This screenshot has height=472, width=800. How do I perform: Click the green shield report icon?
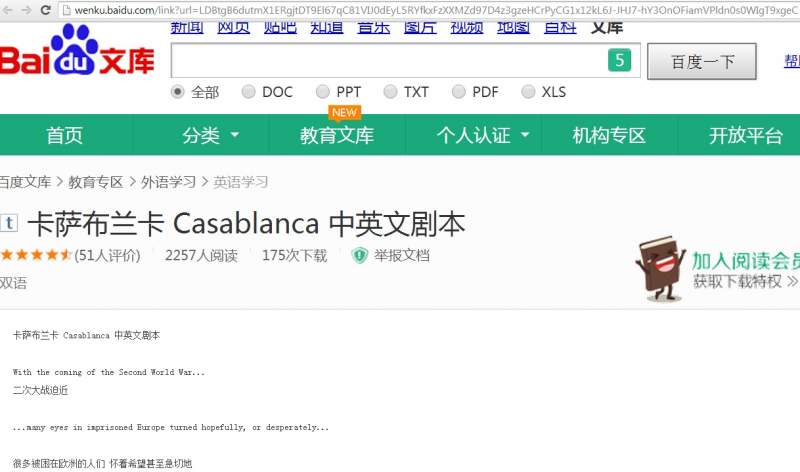click(360, 255)
